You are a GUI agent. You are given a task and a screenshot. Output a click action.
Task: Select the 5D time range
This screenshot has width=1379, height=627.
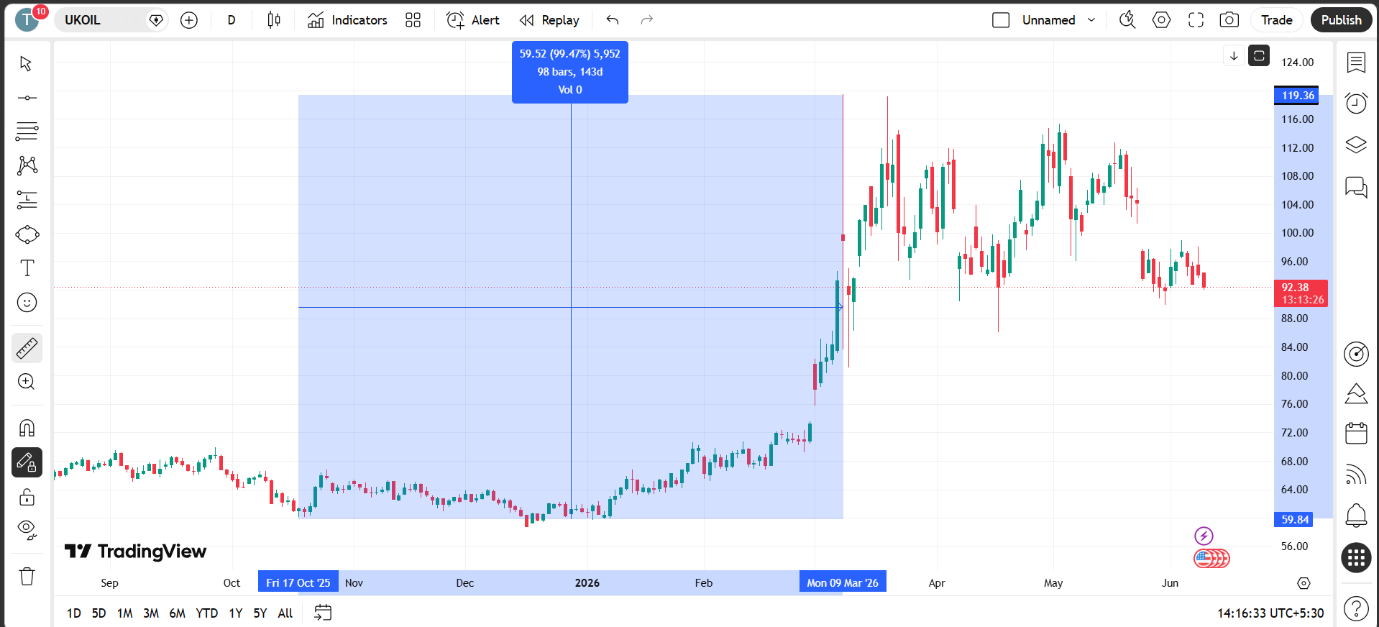click(x=99, y=613)
